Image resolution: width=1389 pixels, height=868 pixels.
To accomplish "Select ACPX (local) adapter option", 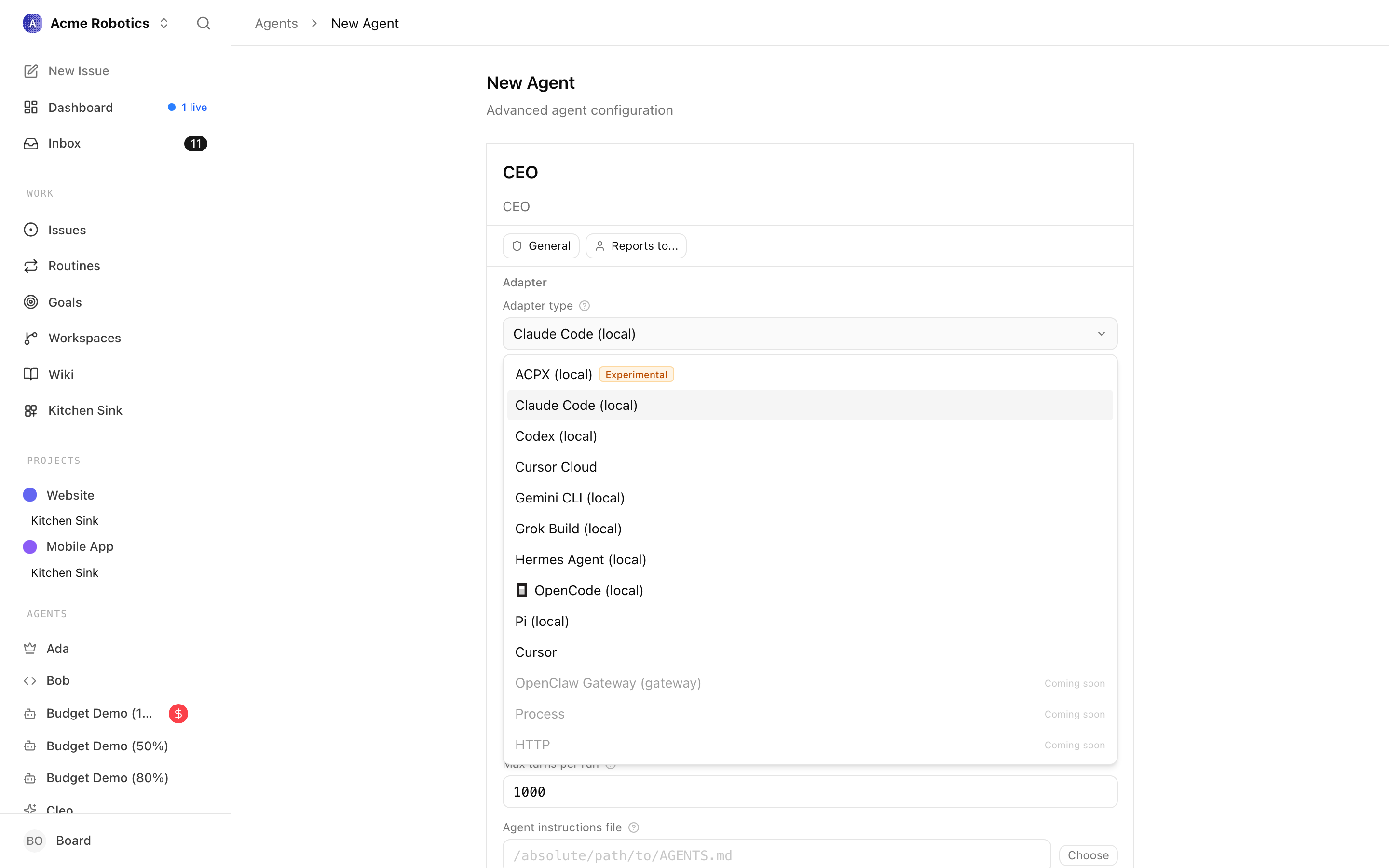I will 810,374.
